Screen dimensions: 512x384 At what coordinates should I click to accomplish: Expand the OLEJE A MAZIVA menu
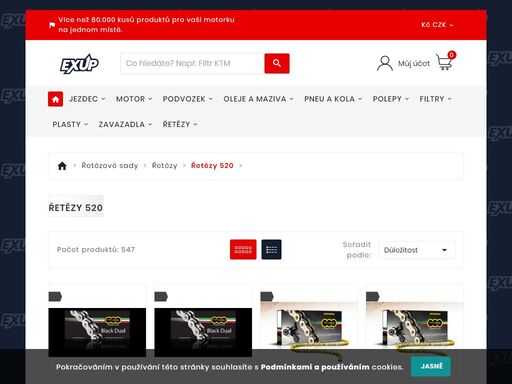(x=258, y=99)
